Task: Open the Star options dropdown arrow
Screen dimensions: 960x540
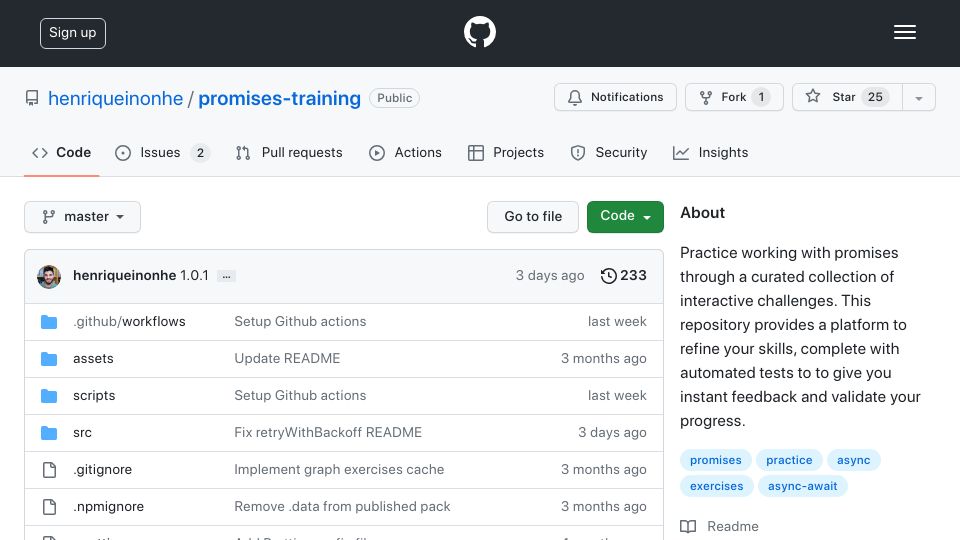Action: pyautogui.click(x=918, y=97)
